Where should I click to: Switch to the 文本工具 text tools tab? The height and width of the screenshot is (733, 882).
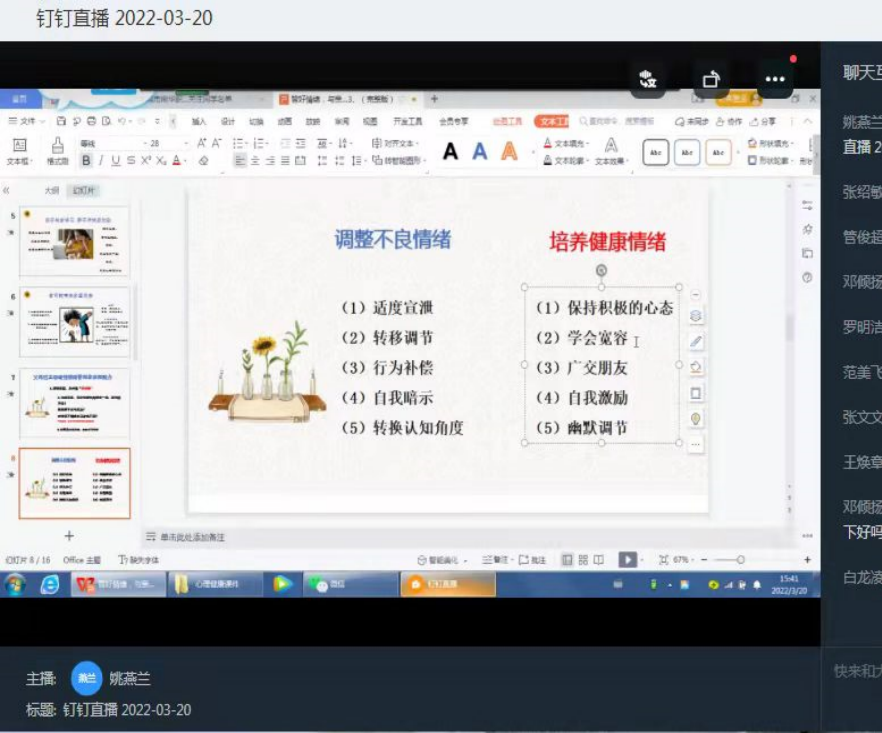click(551, 122)
